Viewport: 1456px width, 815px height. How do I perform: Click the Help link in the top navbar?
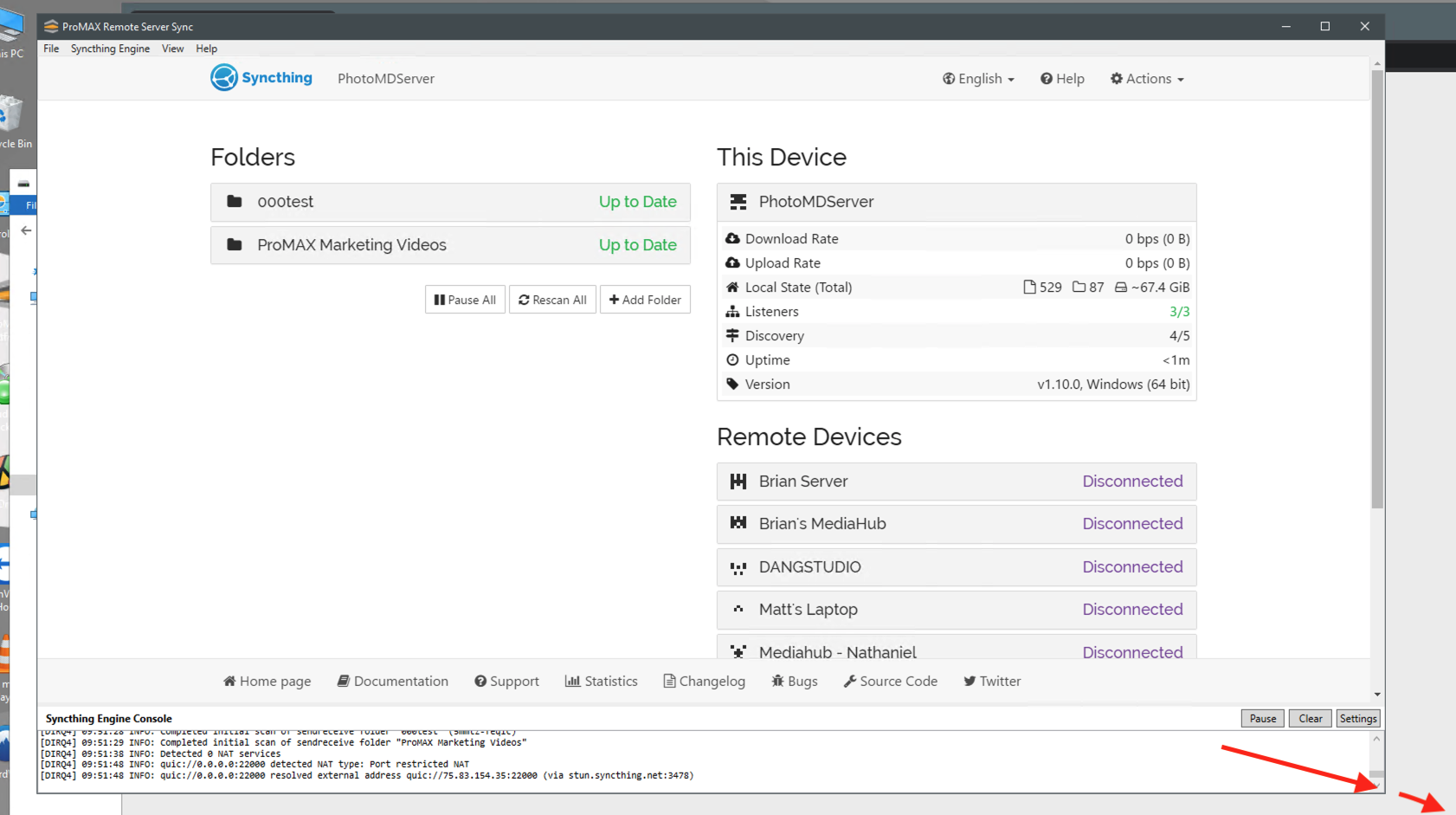coord(1062,79)
